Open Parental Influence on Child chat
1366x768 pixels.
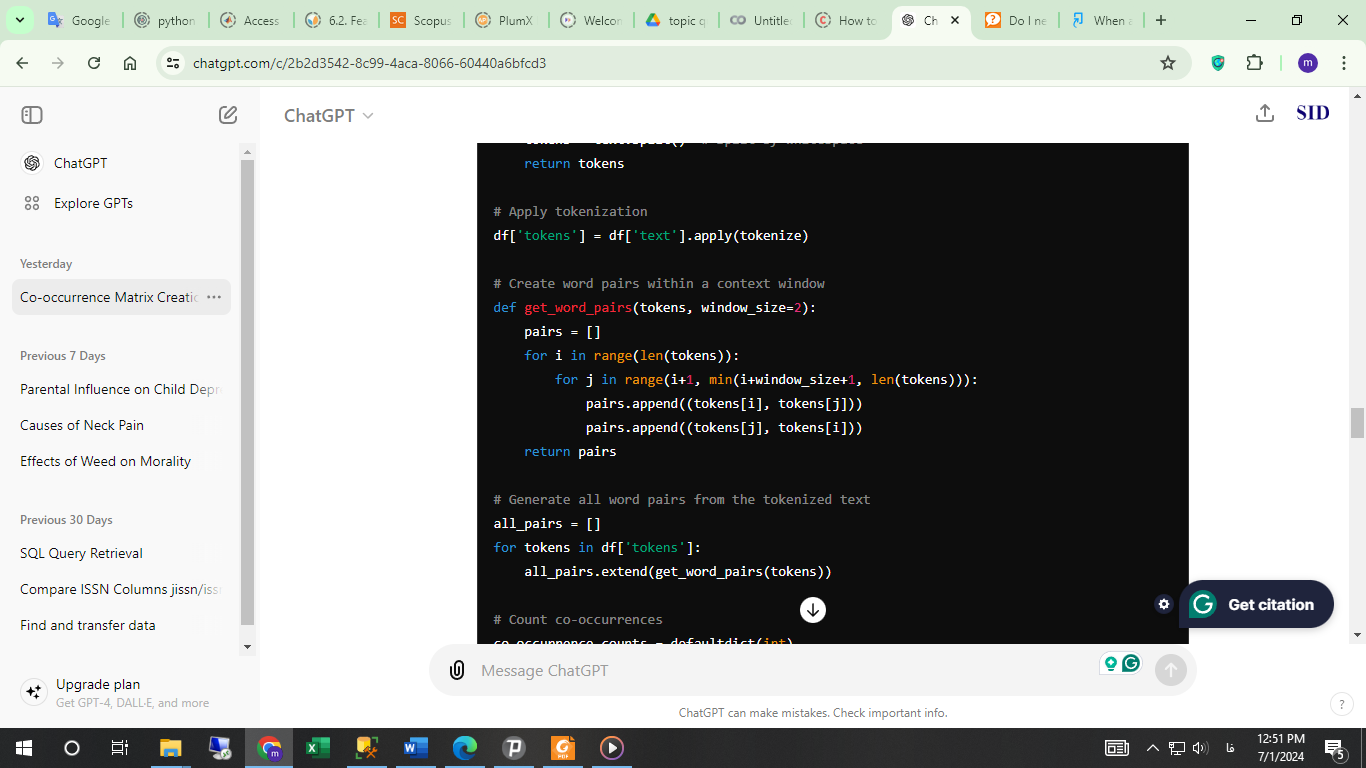point(120,389)
